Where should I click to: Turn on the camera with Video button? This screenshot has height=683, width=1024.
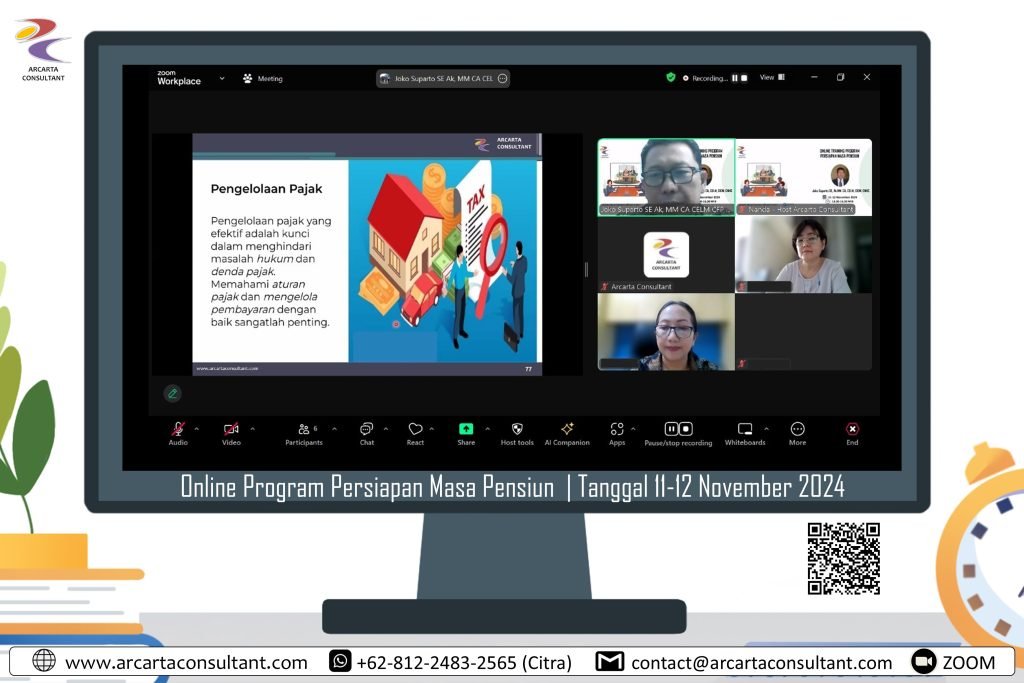(231, 429)
